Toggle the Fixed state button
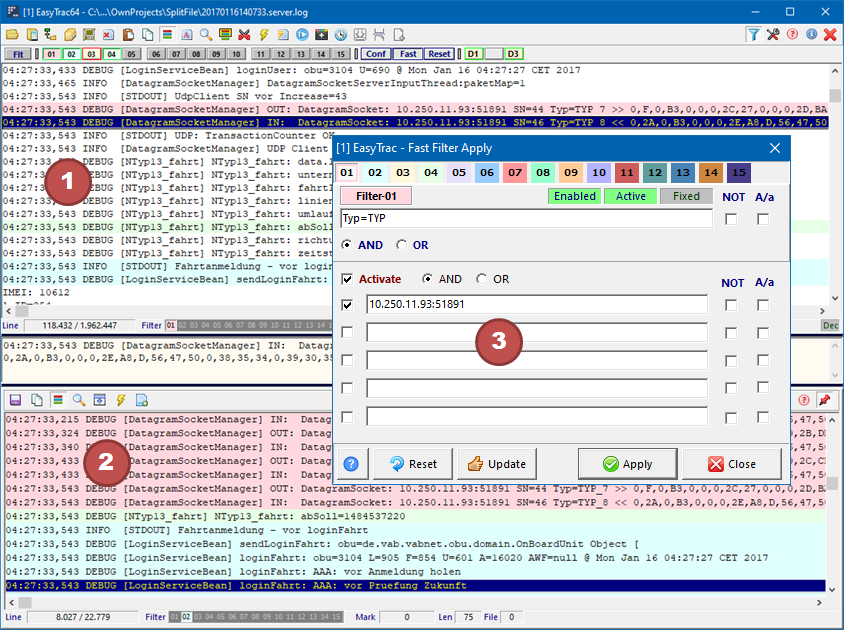Viewport: 844px width, 630px height. coord(686,196)
